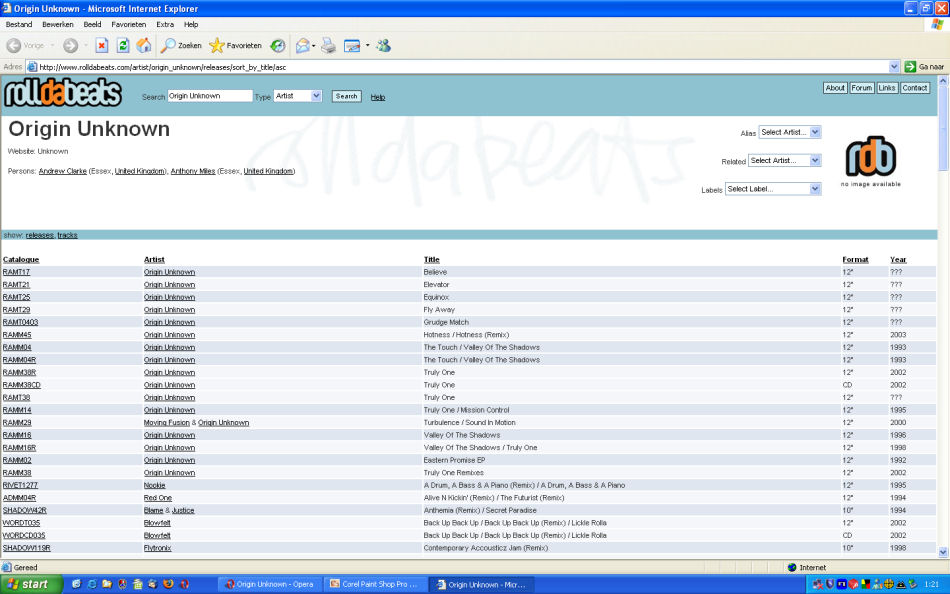Open the Back button history dropdown arrow
950x594 pixels.
tap(52, 45)
